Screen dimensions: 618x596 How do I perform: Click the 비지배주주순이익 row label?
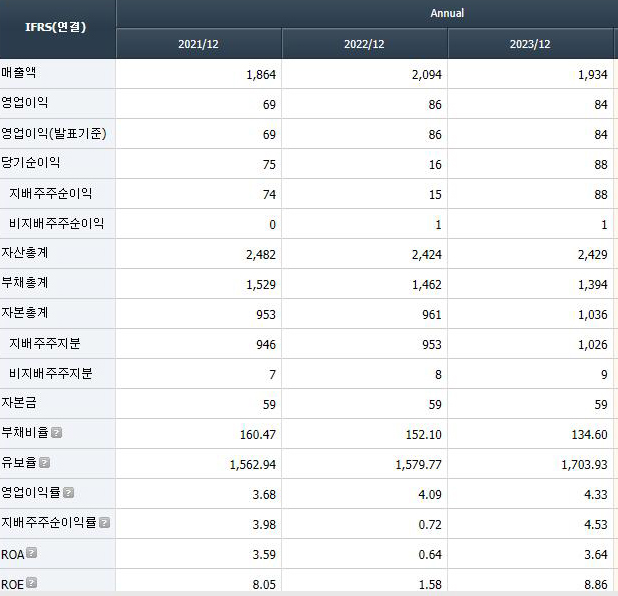coord(56,223)
